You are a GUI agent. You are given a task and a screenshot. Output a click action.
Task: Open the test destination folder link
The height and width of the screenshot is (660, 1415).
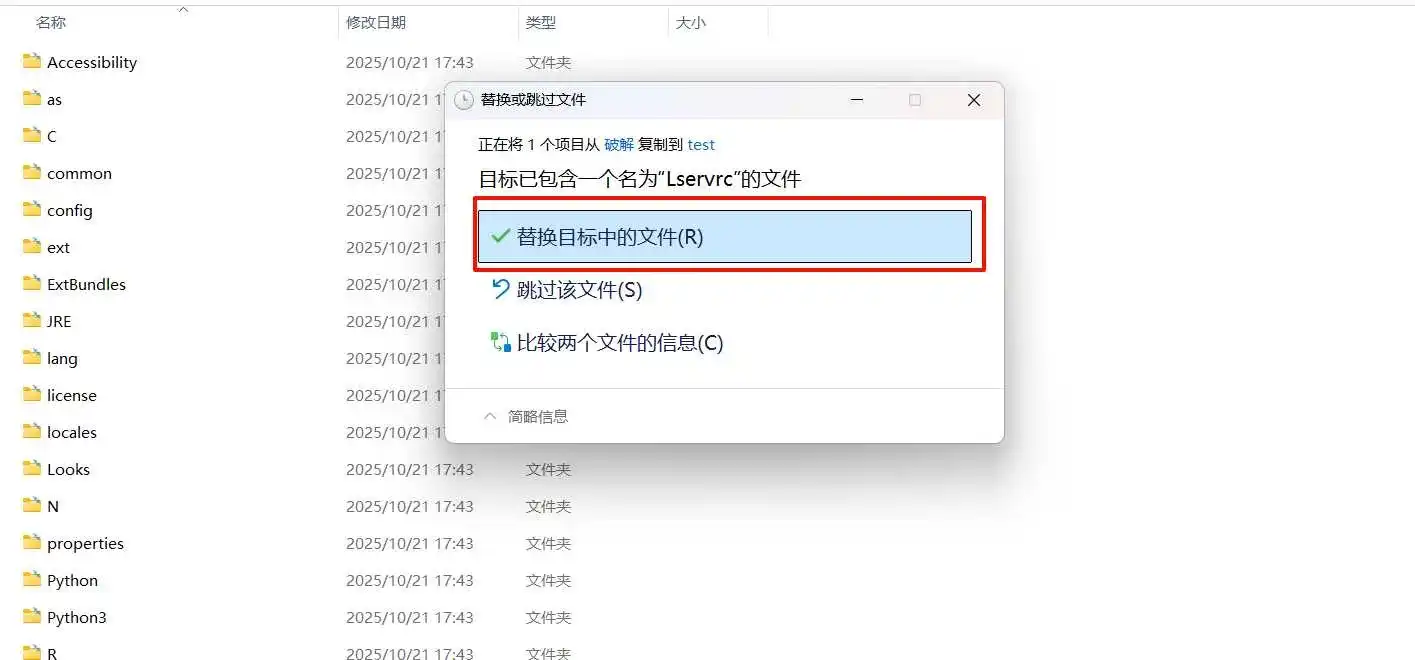click(x=701, y=145)
